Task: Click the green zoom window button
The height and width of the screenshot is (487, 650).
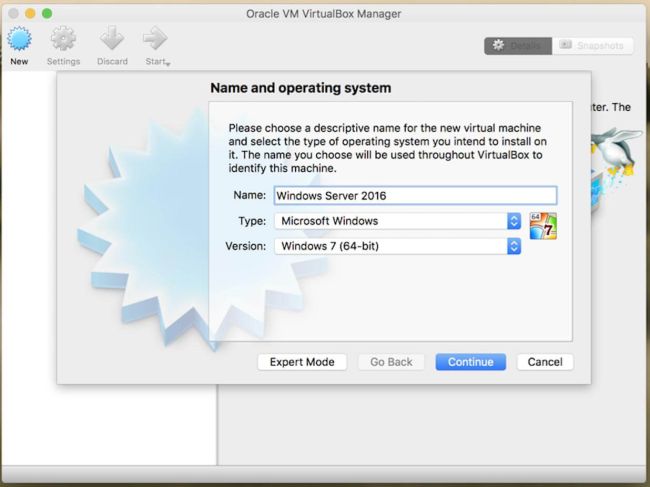Action: click(x=47, y=13)
